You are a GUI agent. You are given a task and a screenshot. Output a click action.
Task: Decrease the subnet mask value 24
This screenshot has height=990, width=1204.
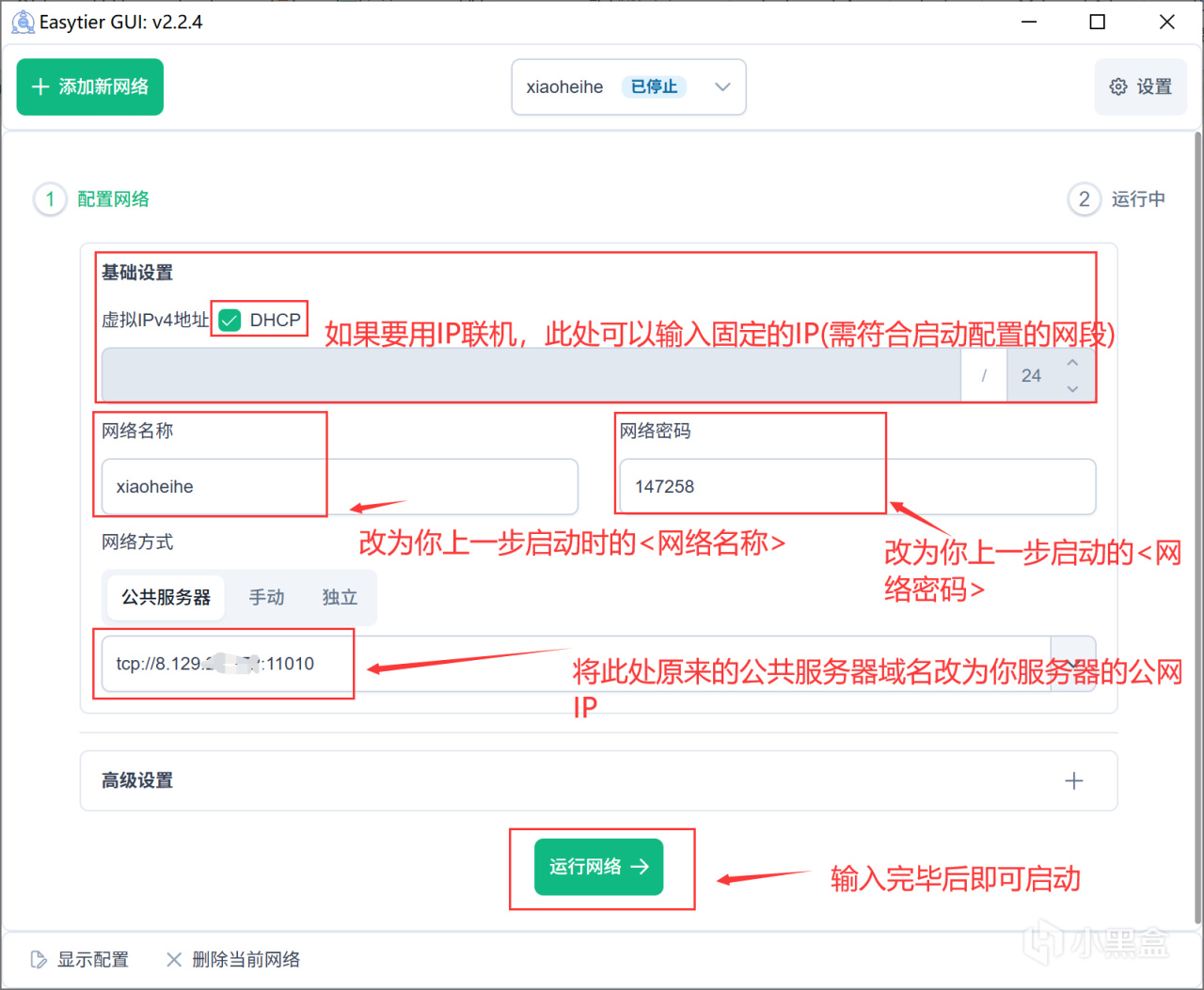(x=1072, y=388)
